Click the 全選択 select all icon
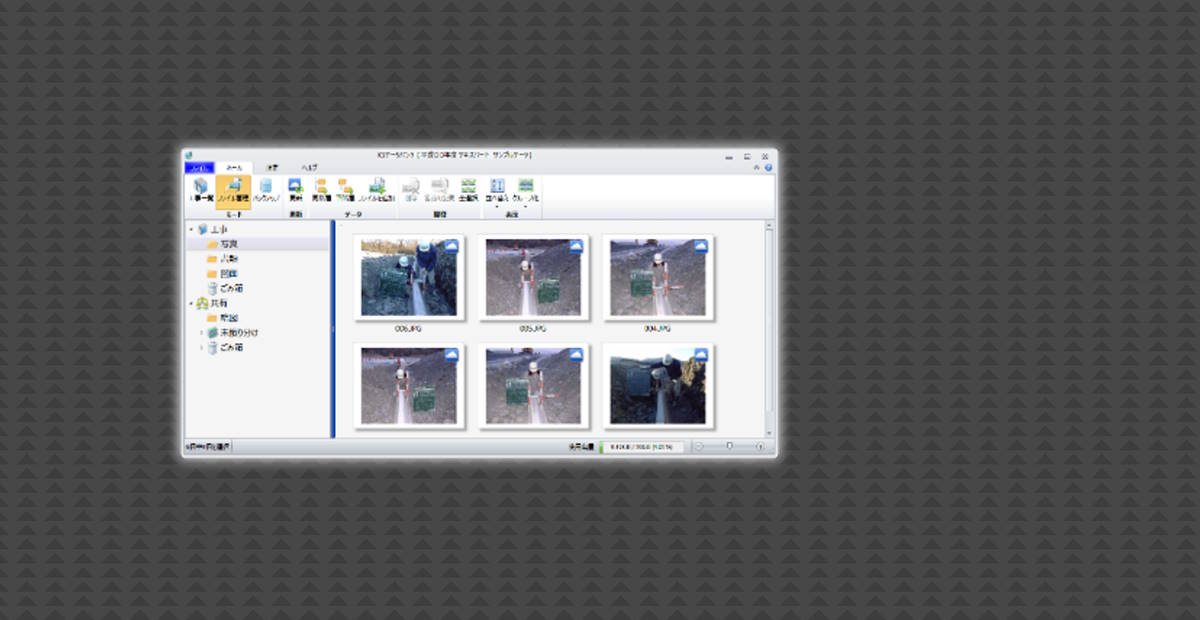Screen dimensions: 1200x620 pos(468,190)
